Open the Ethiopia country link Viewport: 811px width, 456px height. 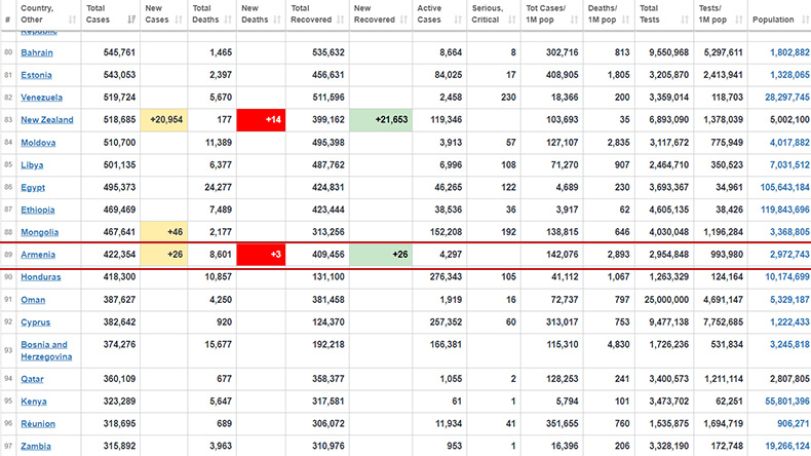point(38,210)
